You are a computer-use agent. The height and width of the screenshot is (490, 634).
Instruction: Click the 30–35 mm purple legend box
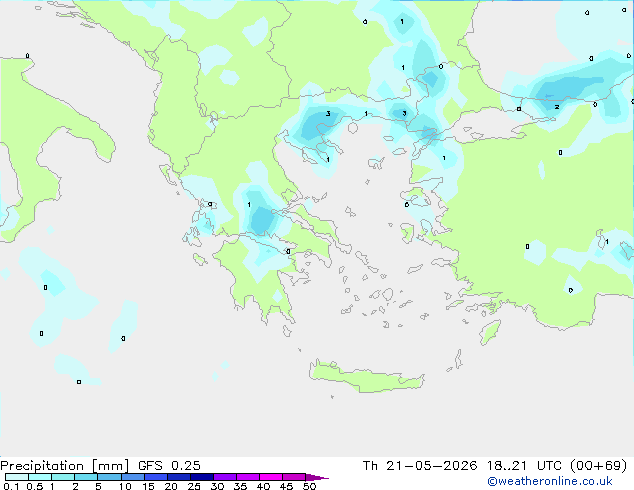[225, 477]
